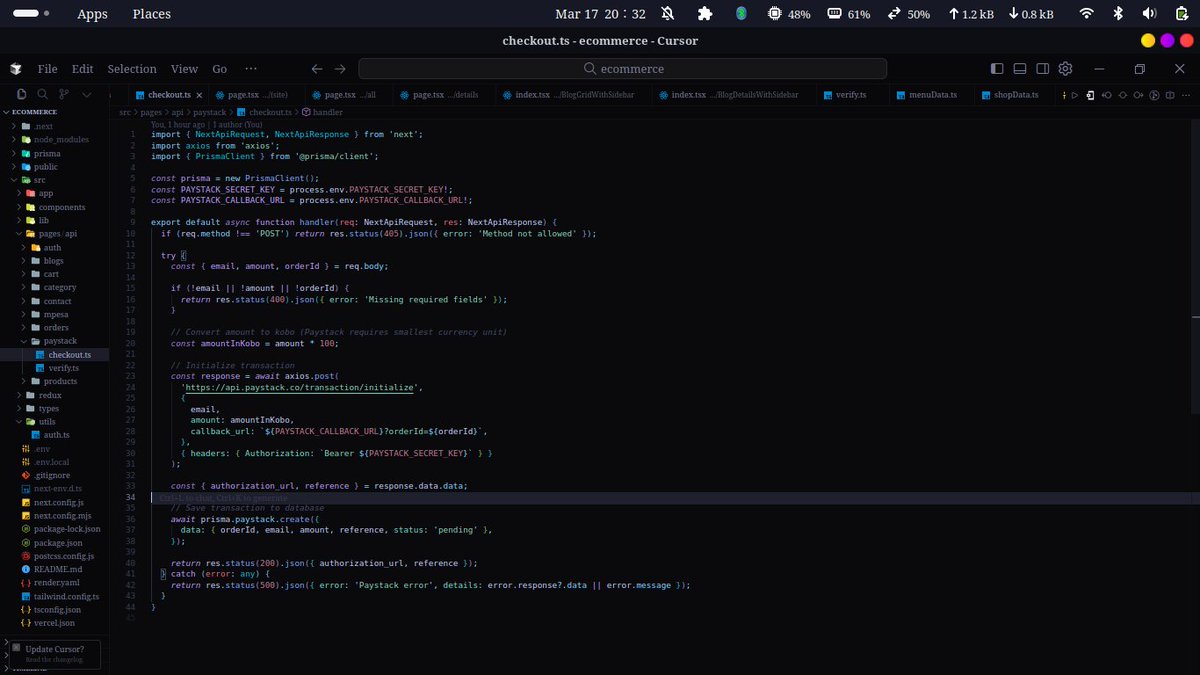
Task: Toggle the primary sidebar layout icon
Action: 997,69
